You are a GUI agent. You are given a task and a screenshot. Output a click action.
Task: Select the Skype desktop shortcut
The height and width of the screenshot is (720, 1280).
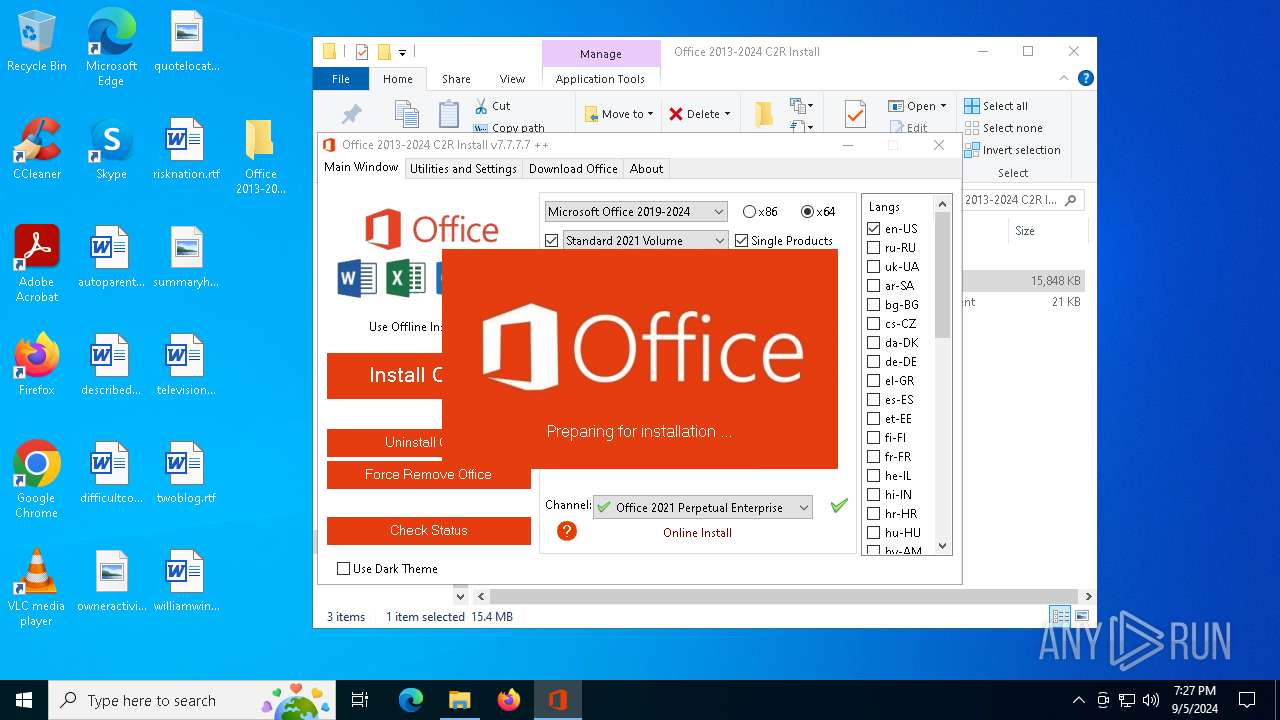coord(111,148)
